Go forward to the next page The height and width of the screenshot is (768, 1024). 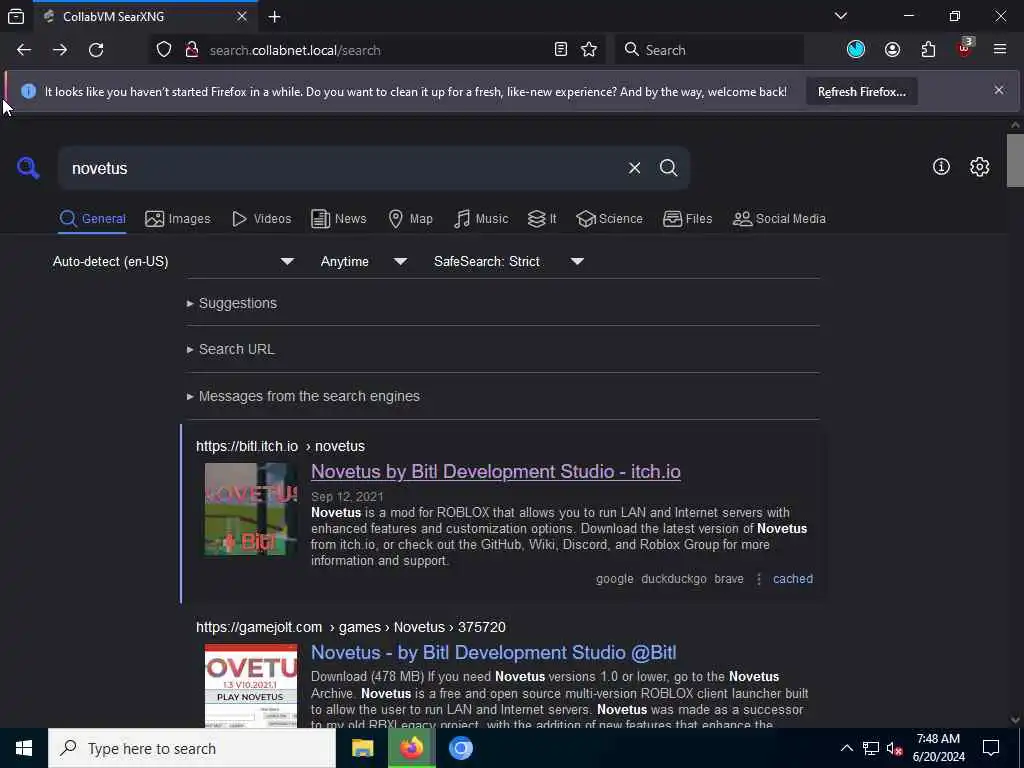click(60, 50)
